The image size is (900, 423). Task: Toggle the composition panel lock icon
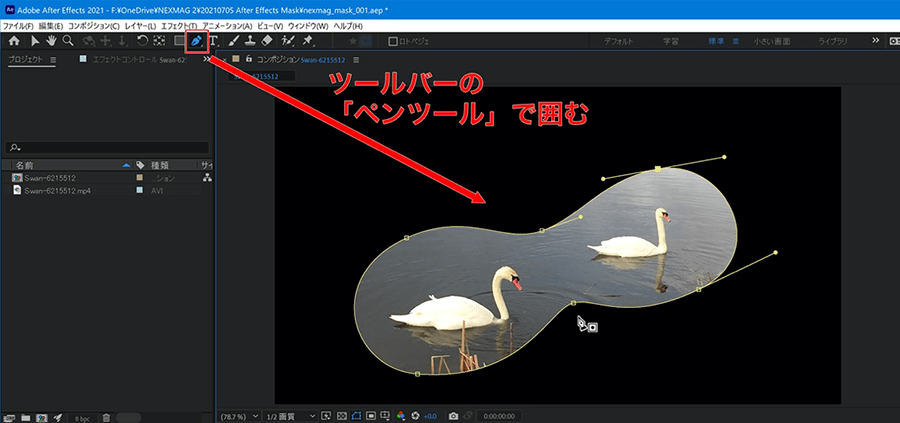[247, 59]
